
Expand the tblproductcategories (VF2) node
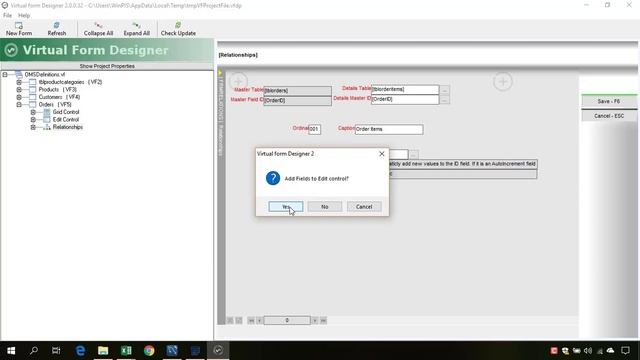(19, 82)
